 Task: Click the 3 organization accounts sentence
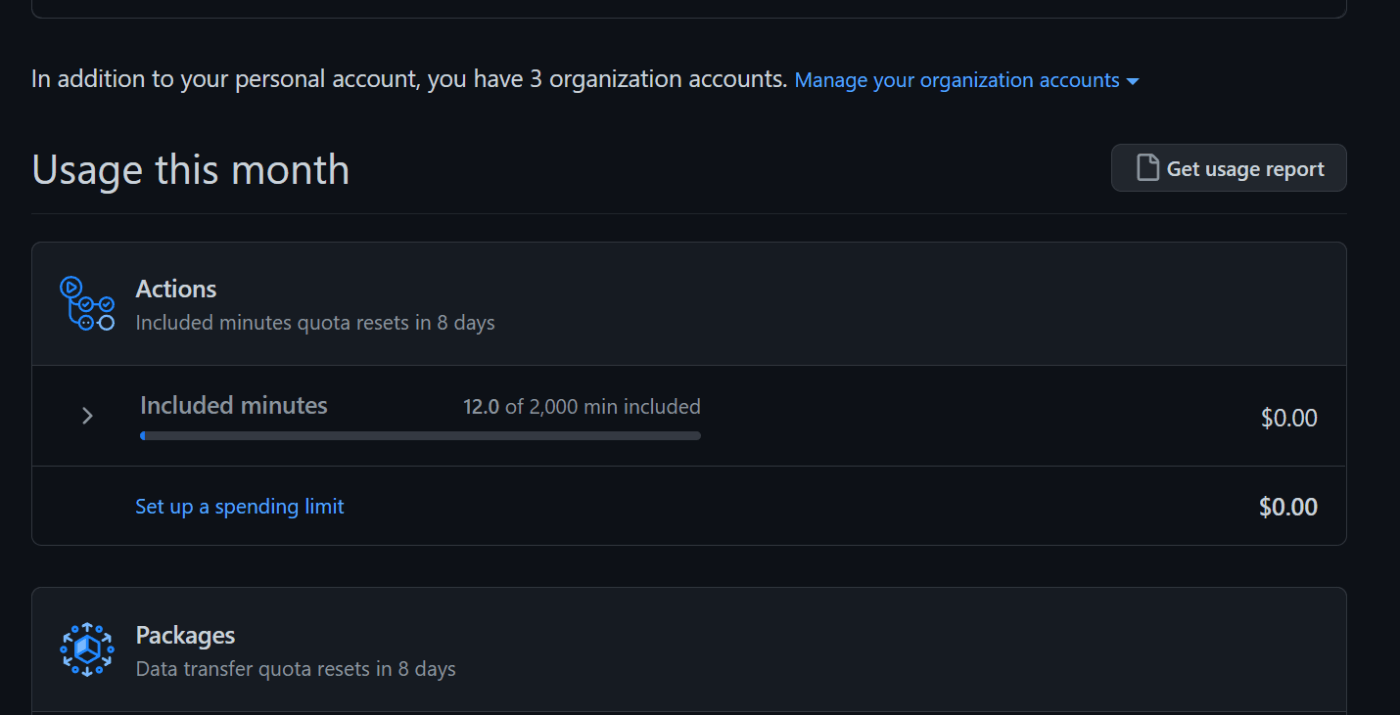pyautogui.click(x=409, y=79)
